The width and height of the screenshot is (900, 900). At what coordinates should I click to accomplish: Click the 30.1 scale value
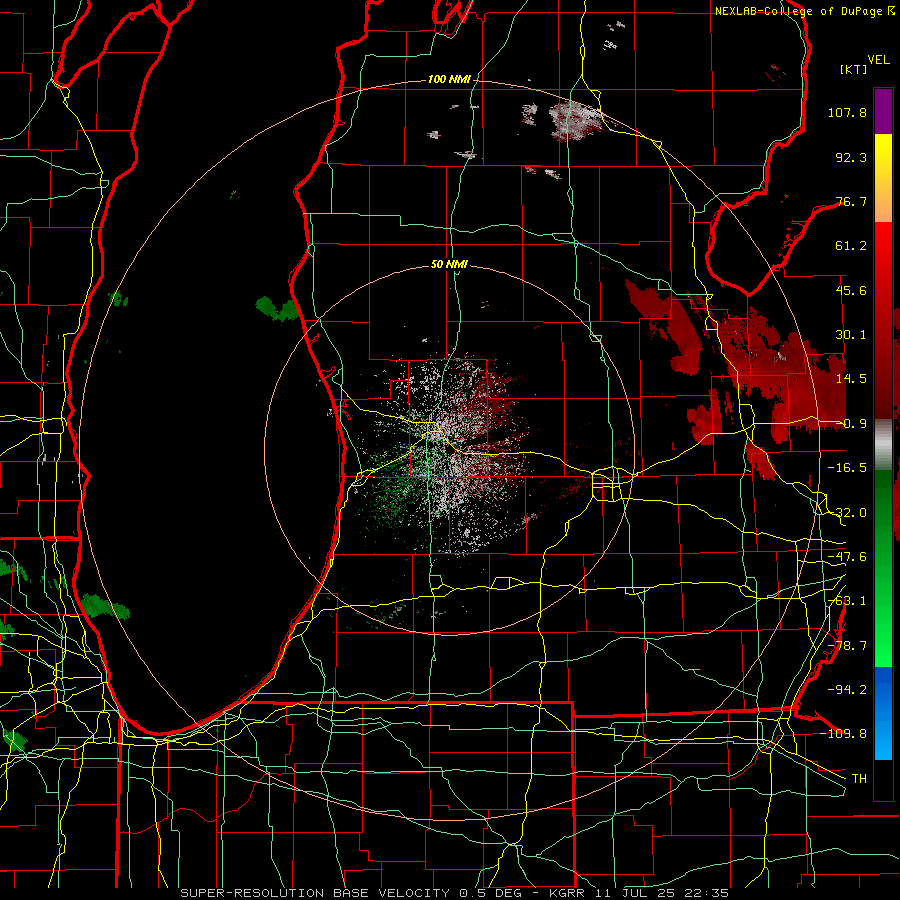[851, 335]
